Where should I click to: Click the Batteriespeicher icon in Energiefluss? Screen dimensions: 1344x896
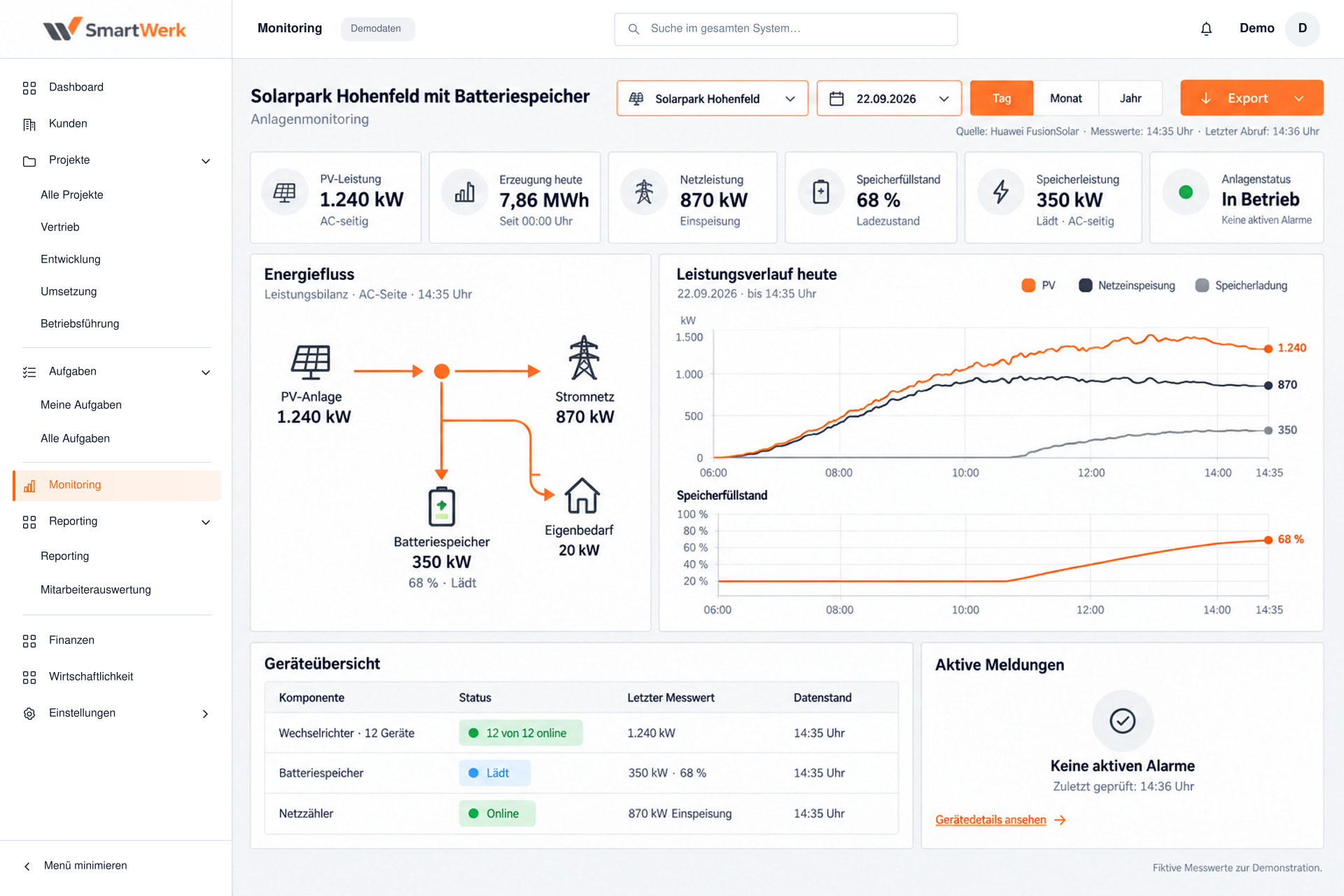click(442, 506)
